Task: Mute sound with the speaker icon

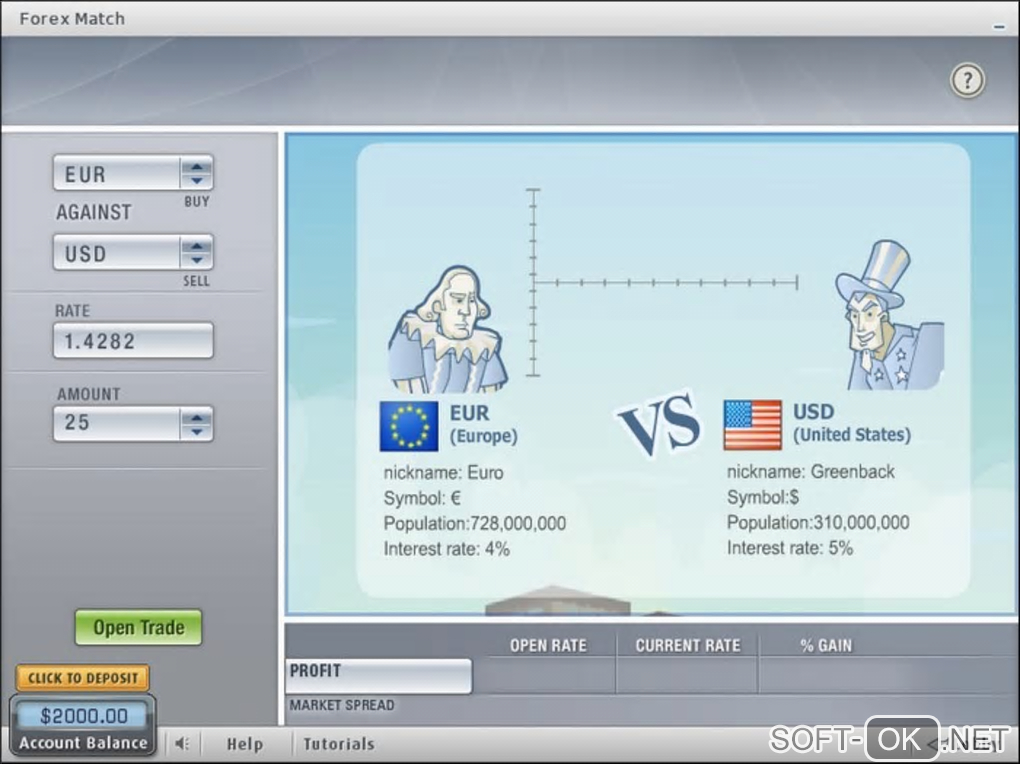Action: [x=182, y=743]
